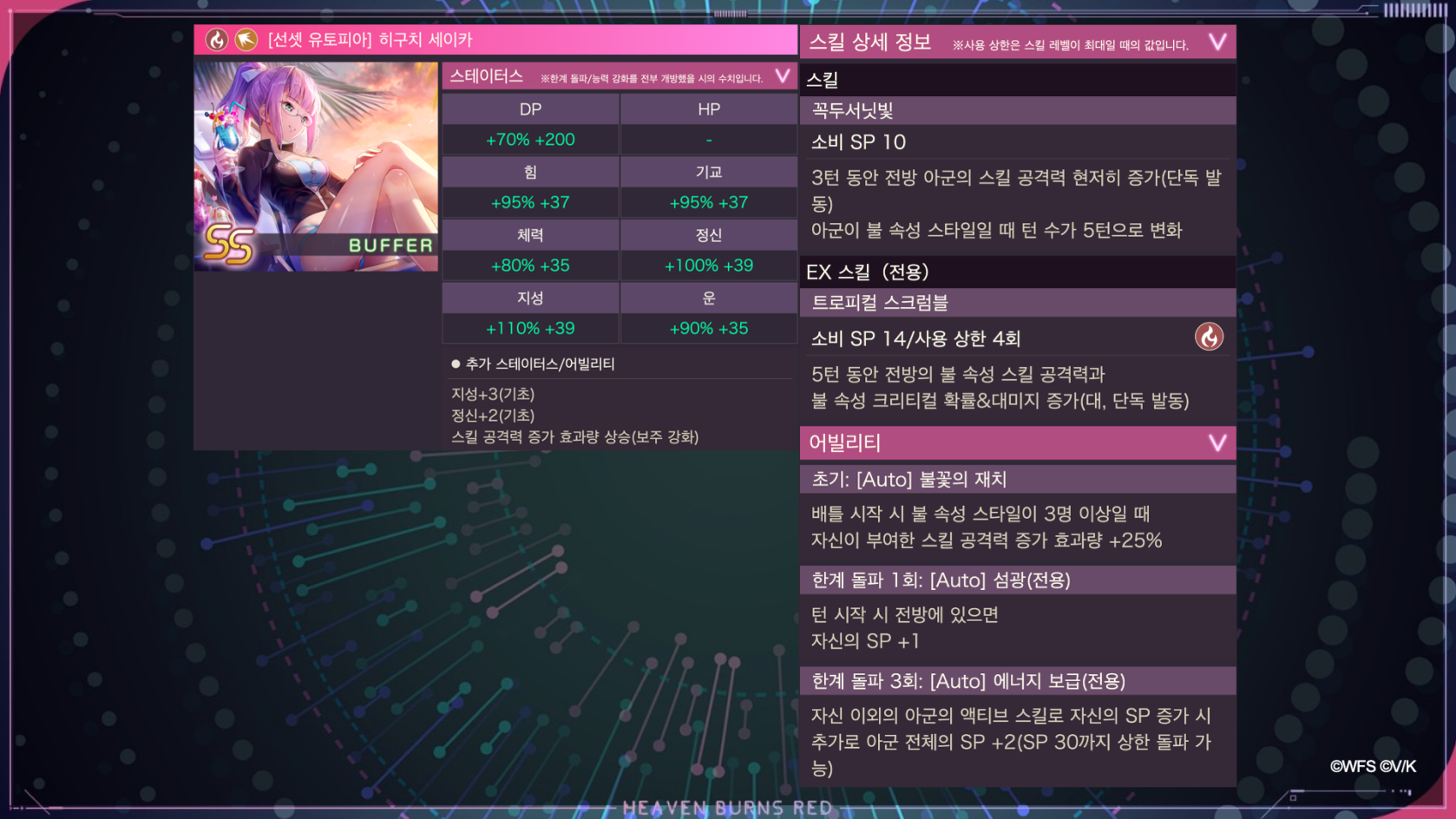The width and height of the screenshot is (1456, 819).
Task: Collapse the 스테이터스 section chevron
Action: (783, 76)
